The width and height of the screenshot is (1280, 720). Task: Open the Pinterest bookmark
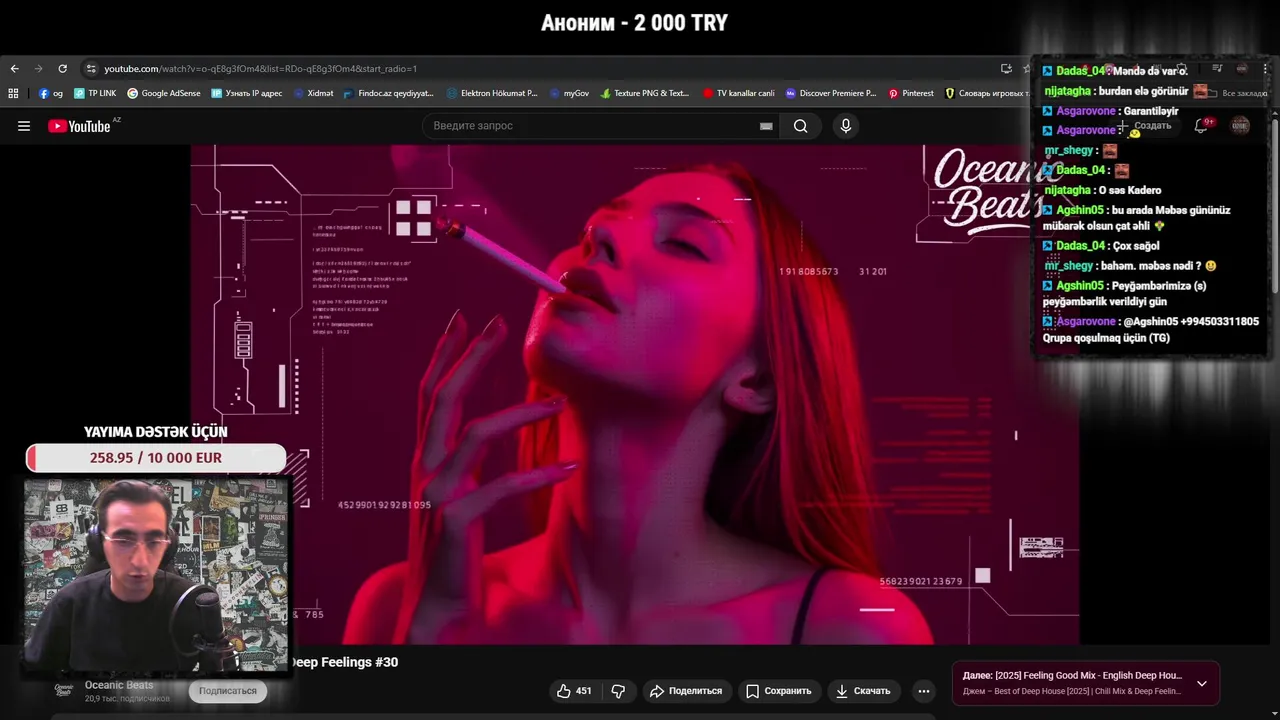911,93
